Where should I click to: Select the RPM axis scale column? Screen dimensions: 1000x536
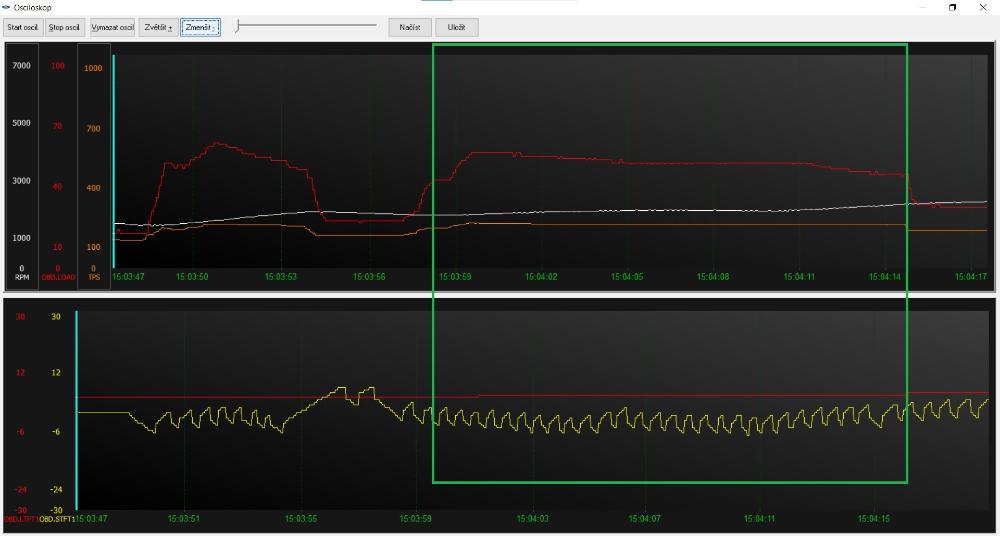[22, 165]
